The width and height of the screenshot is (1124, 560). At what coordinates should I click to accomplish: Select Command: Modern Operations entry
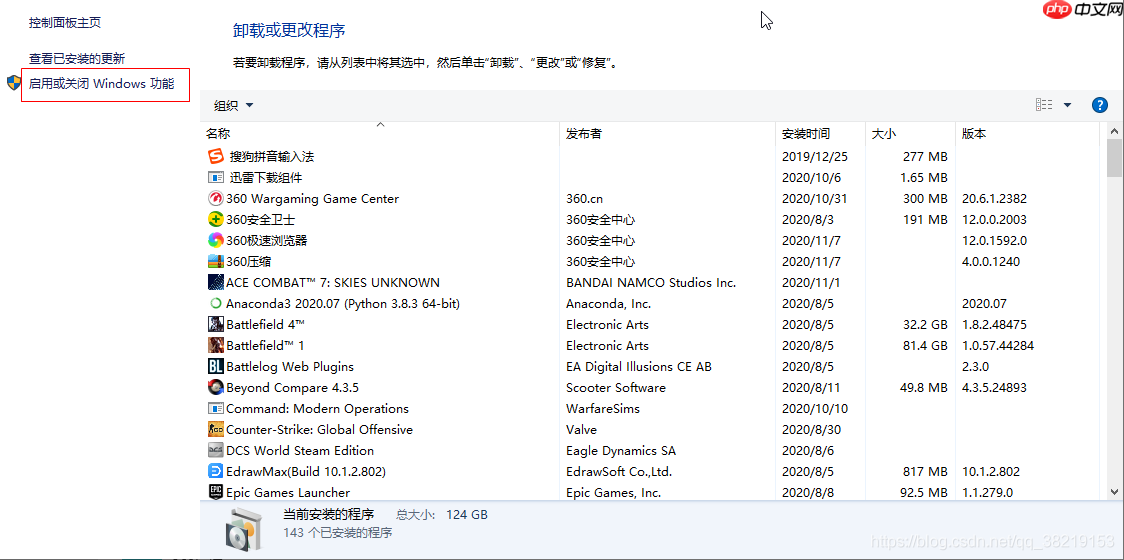click(318, 409)
